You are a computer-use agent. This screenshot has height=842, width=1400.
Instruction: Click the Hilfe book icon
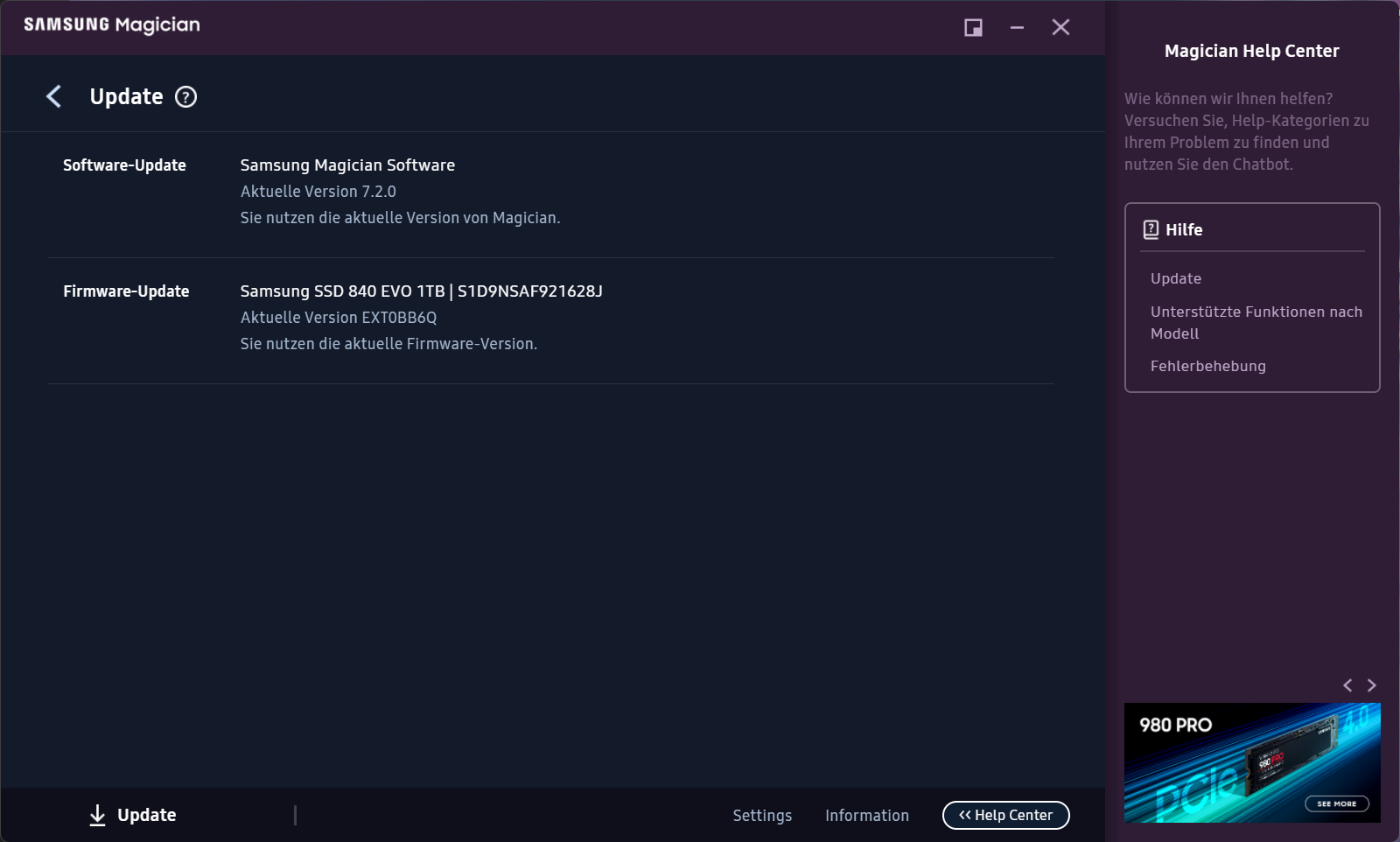click(x=1151, y=229)
